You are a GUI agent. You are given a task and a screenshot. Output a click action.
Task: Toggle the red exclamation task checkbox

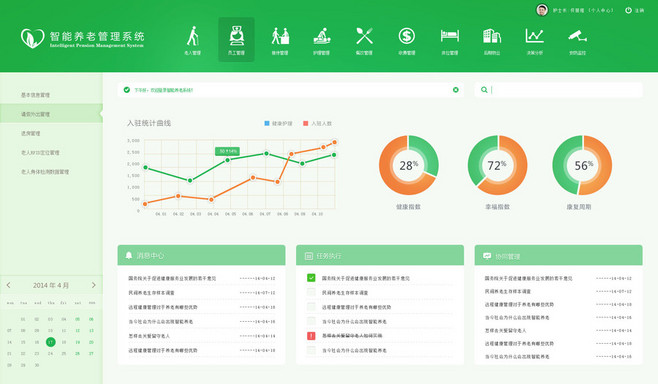(x=311, y=335)
